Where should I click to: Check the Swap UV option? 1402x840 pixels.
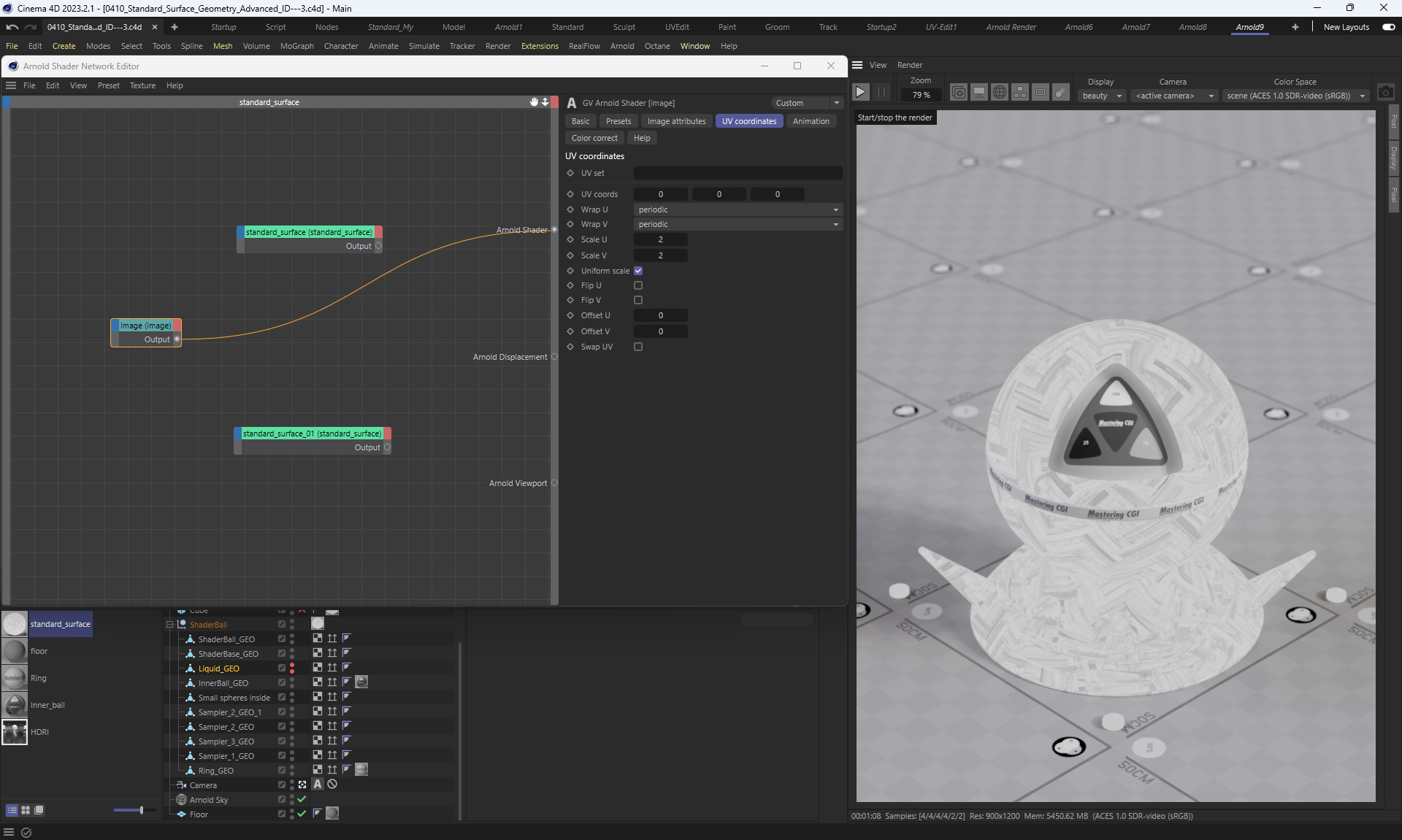(638, 347)
